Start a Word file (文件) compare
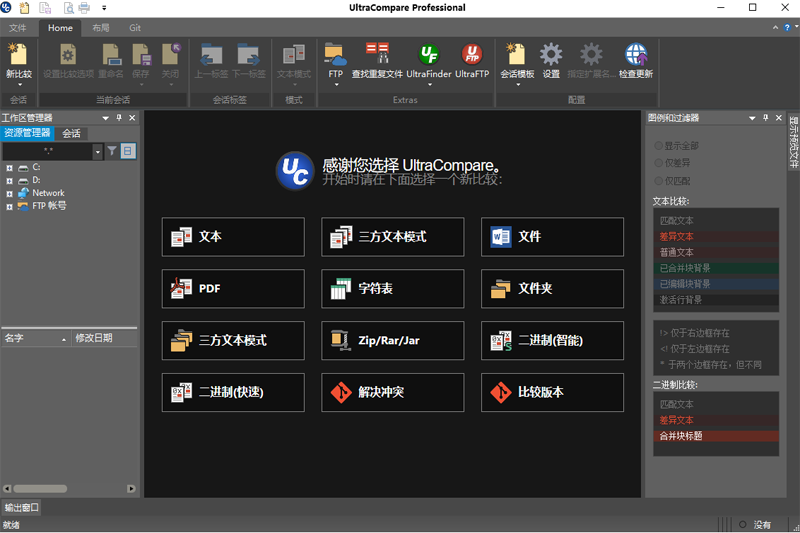Image resolution: width=800 pixels, height=533 pixels. [552, 237]
